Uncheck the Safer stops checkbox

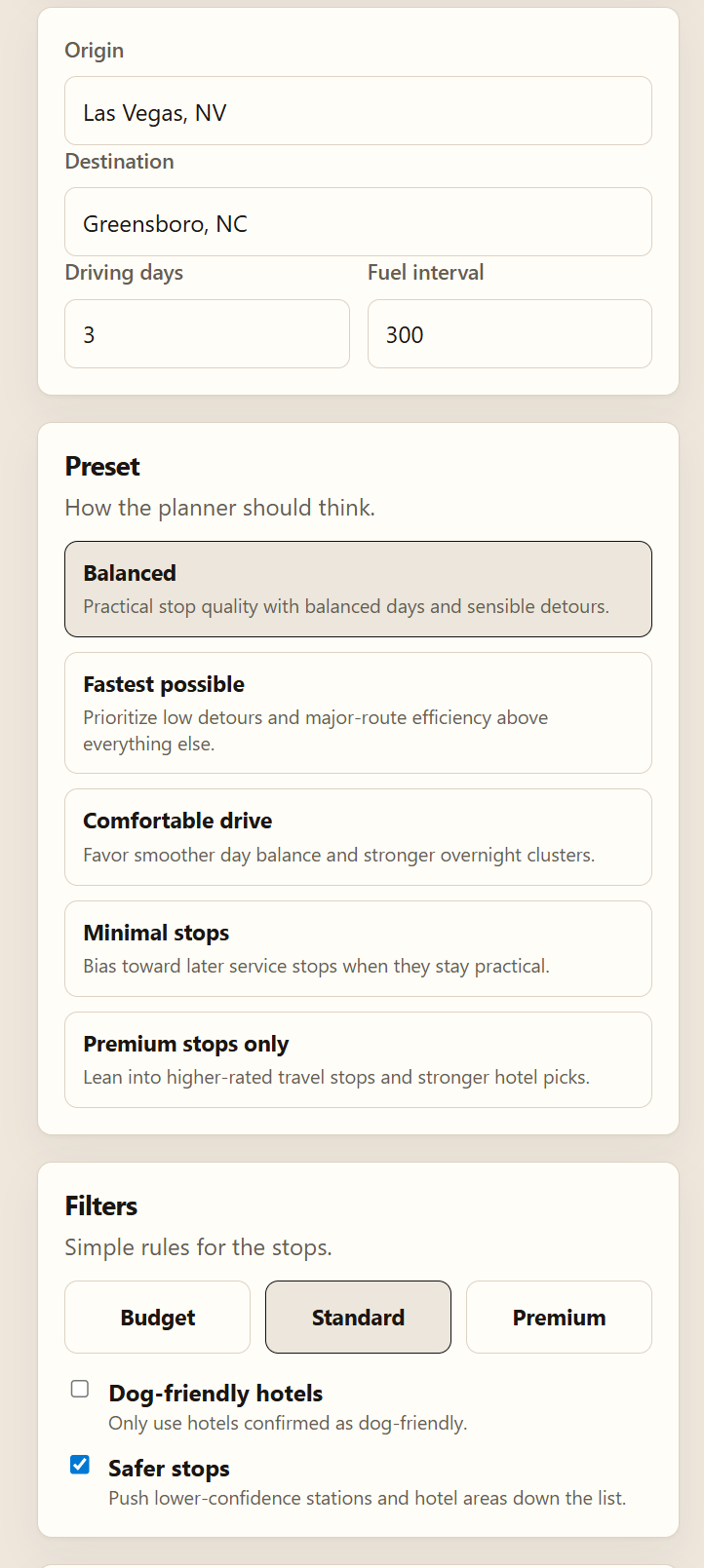click(80, 1464)
